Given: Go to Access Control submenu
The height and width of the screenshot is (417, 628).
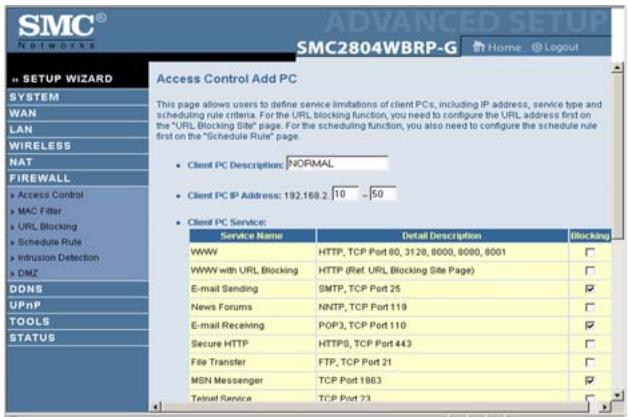Looking at the screenshot, I should click(50, 195).
